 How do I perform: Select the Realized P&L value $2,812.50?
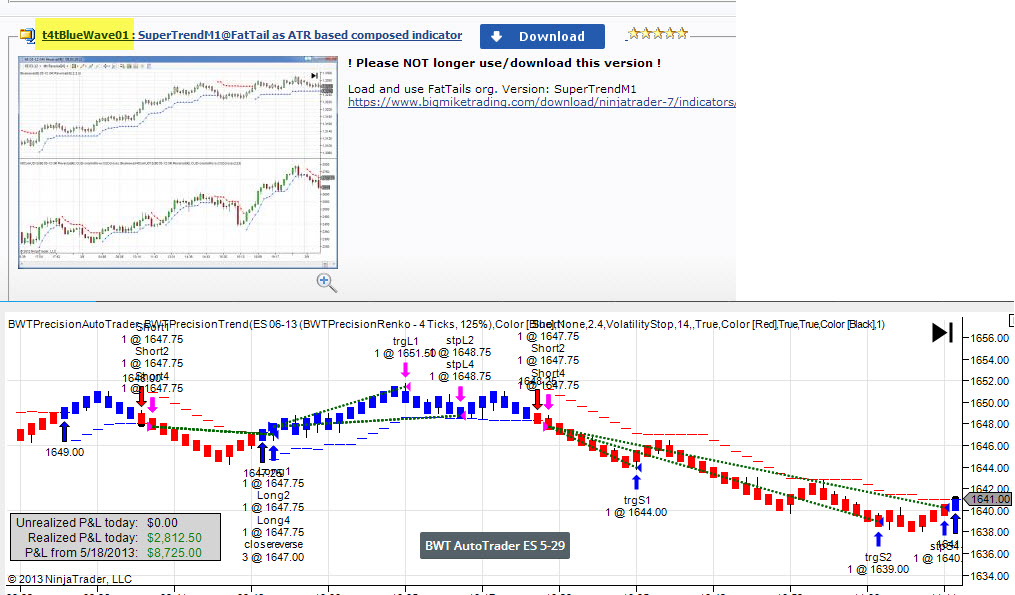(x=174, y=537)
